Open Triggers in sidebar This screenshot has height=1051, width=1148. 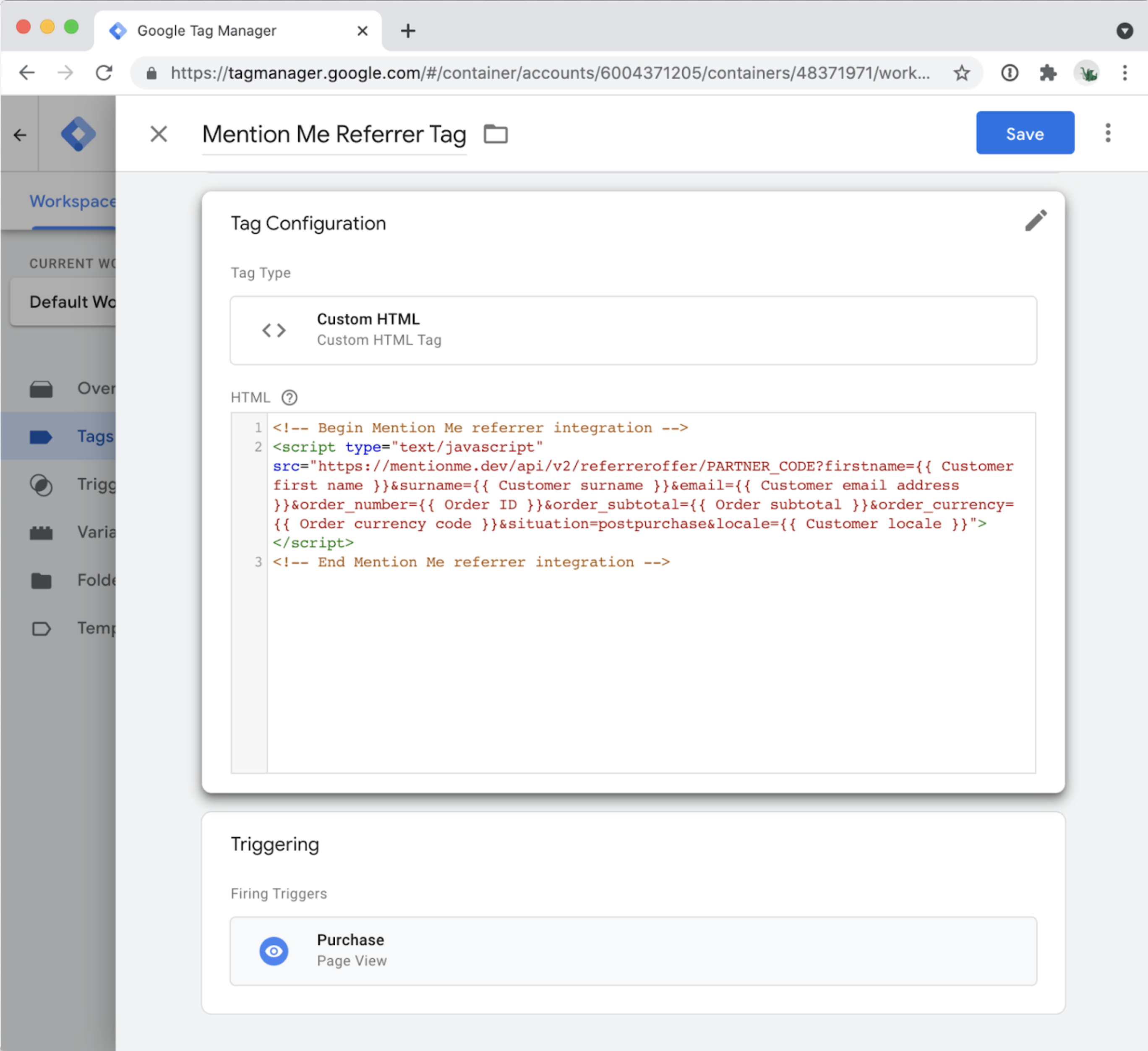[58, 484]
